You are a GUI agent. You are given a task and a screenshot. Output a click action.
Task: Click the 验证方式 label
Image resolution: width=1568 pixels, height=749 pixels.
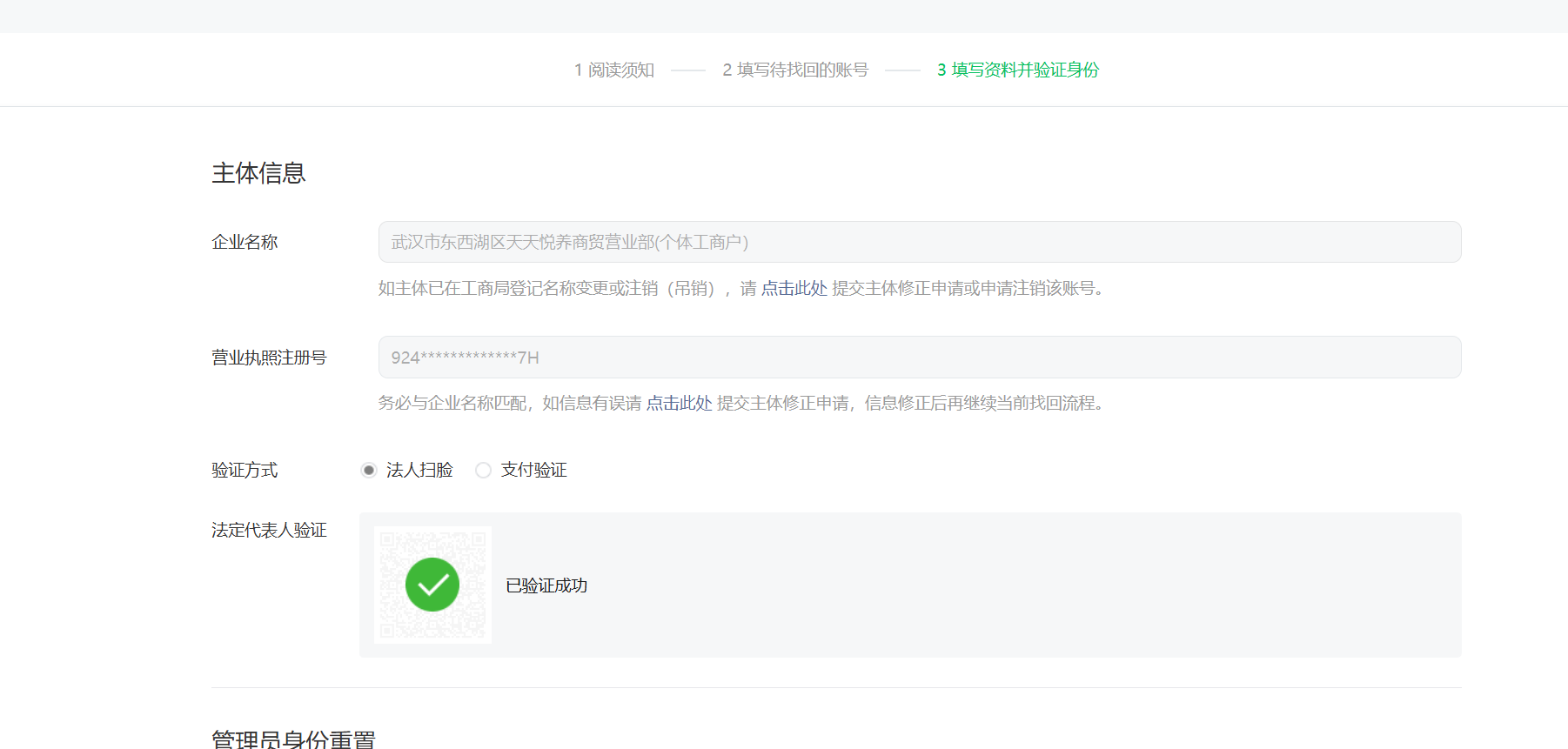click(245, 470)
